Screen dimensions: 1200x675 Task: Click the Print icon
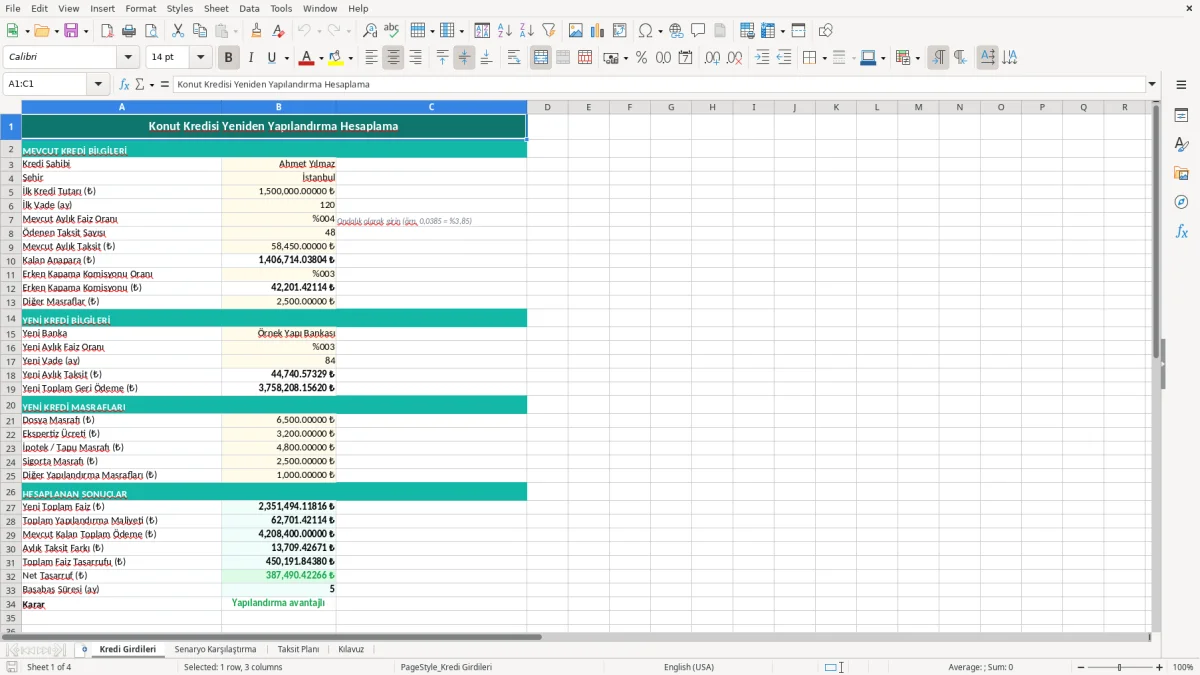(x=129, y=31)
